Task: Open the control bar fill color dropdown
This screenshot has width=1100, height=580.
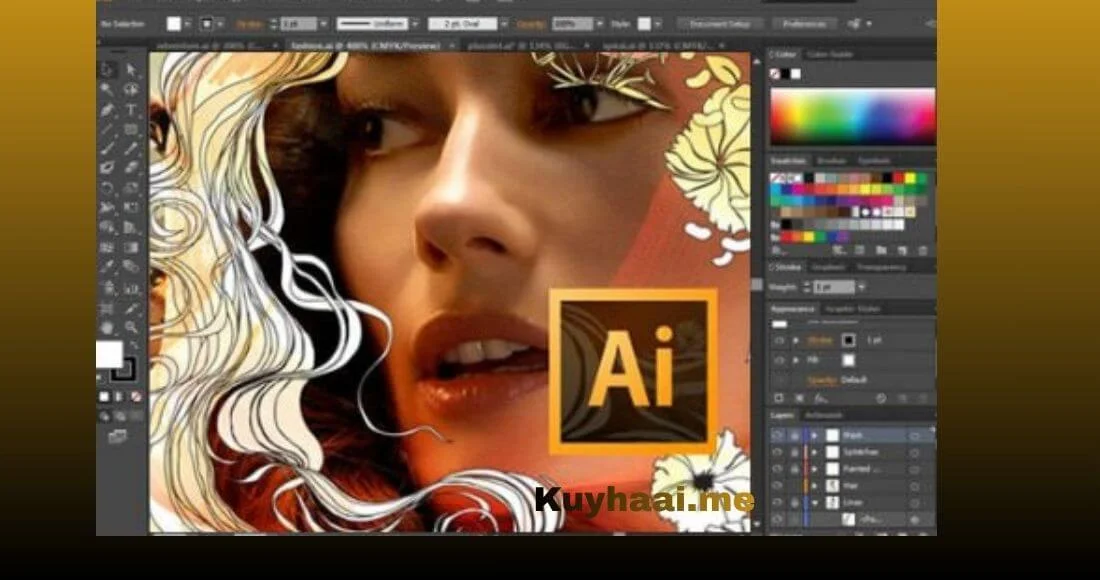Action: pos(188,24)
